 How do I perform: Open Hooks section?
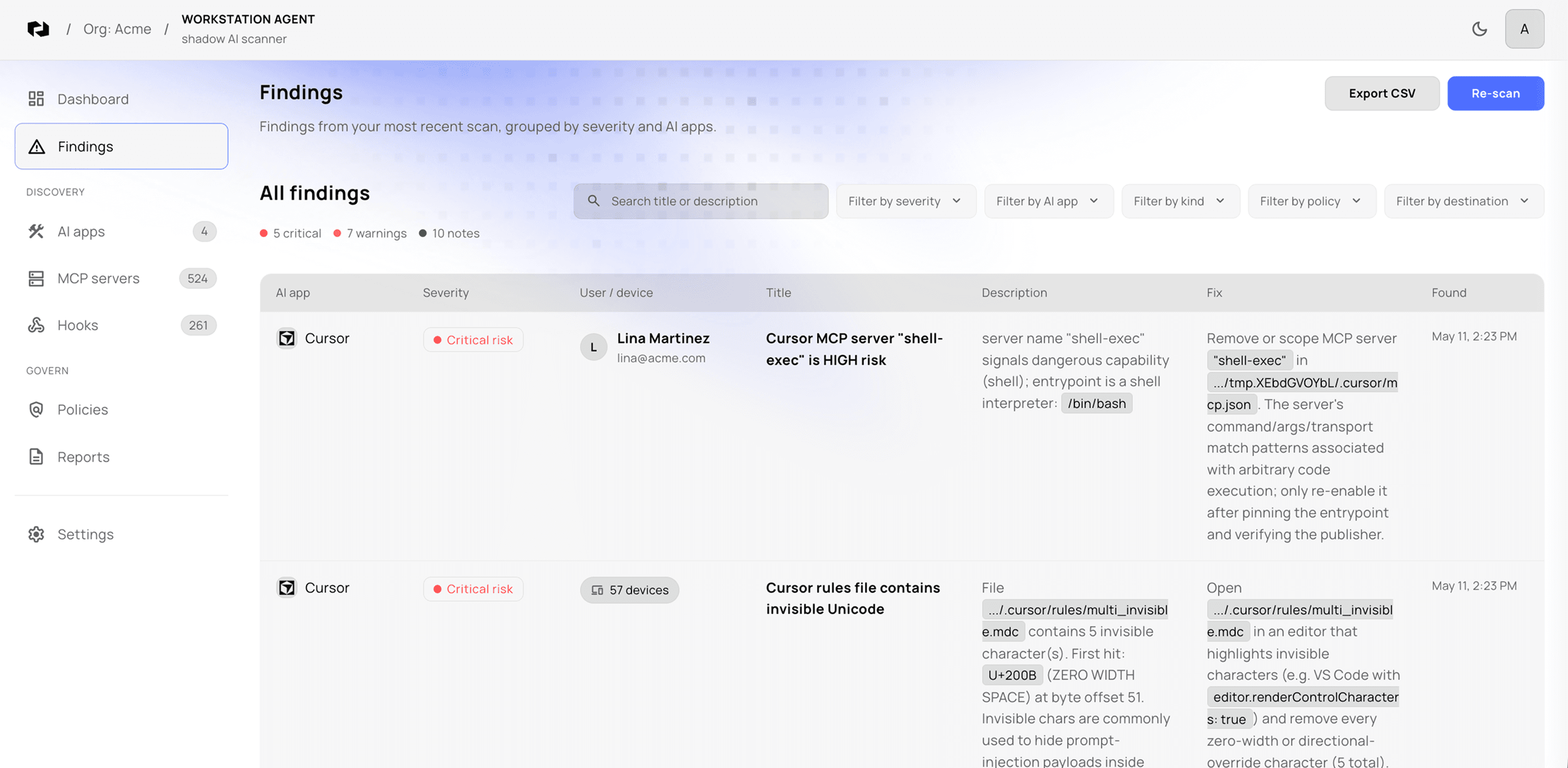[121, 325]
